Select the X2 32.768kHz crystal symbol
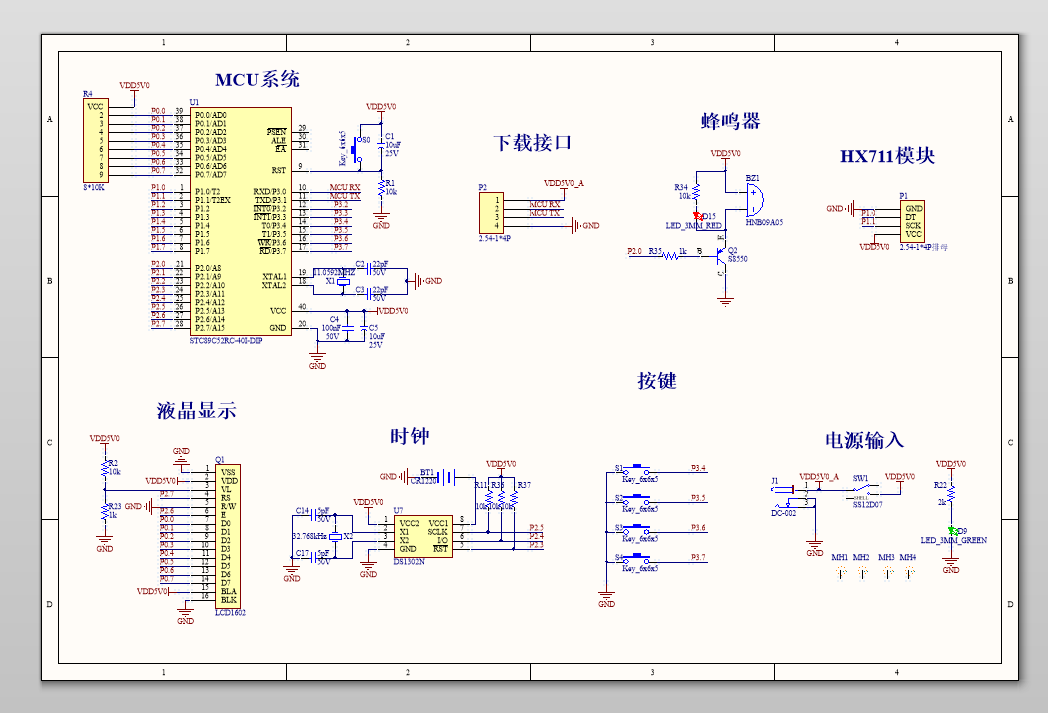Viewport: 1048px width, 713px height. (336, 536)
